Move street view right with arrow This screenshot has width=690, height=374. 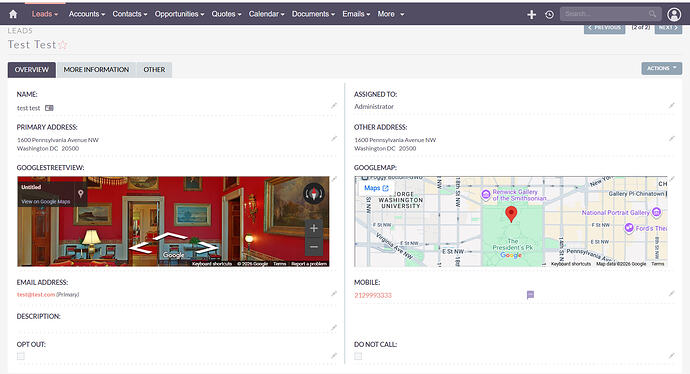tap(207, 248)
